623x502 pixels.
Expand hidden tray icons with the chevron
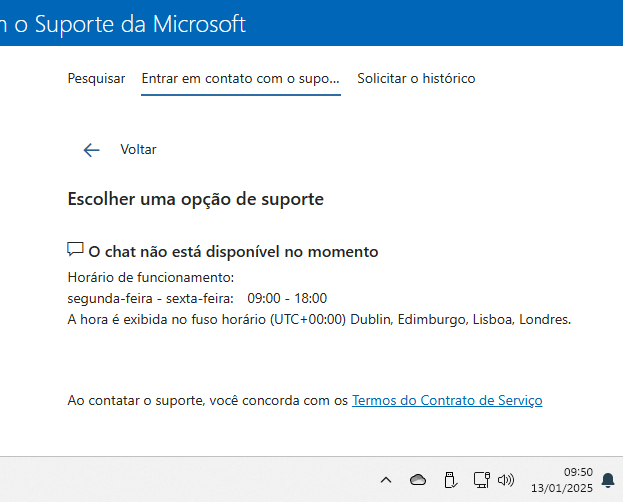point(386,480)
